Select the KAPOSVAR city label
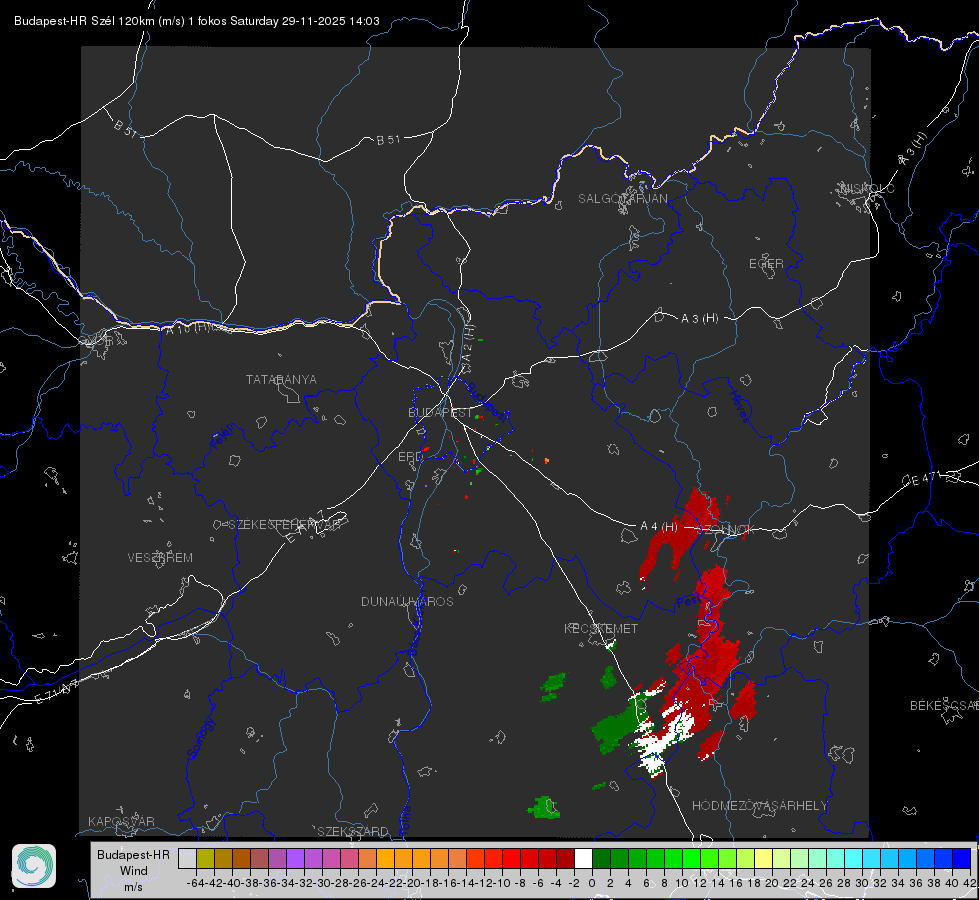This screenshot has height=900, width=979. 121,821
